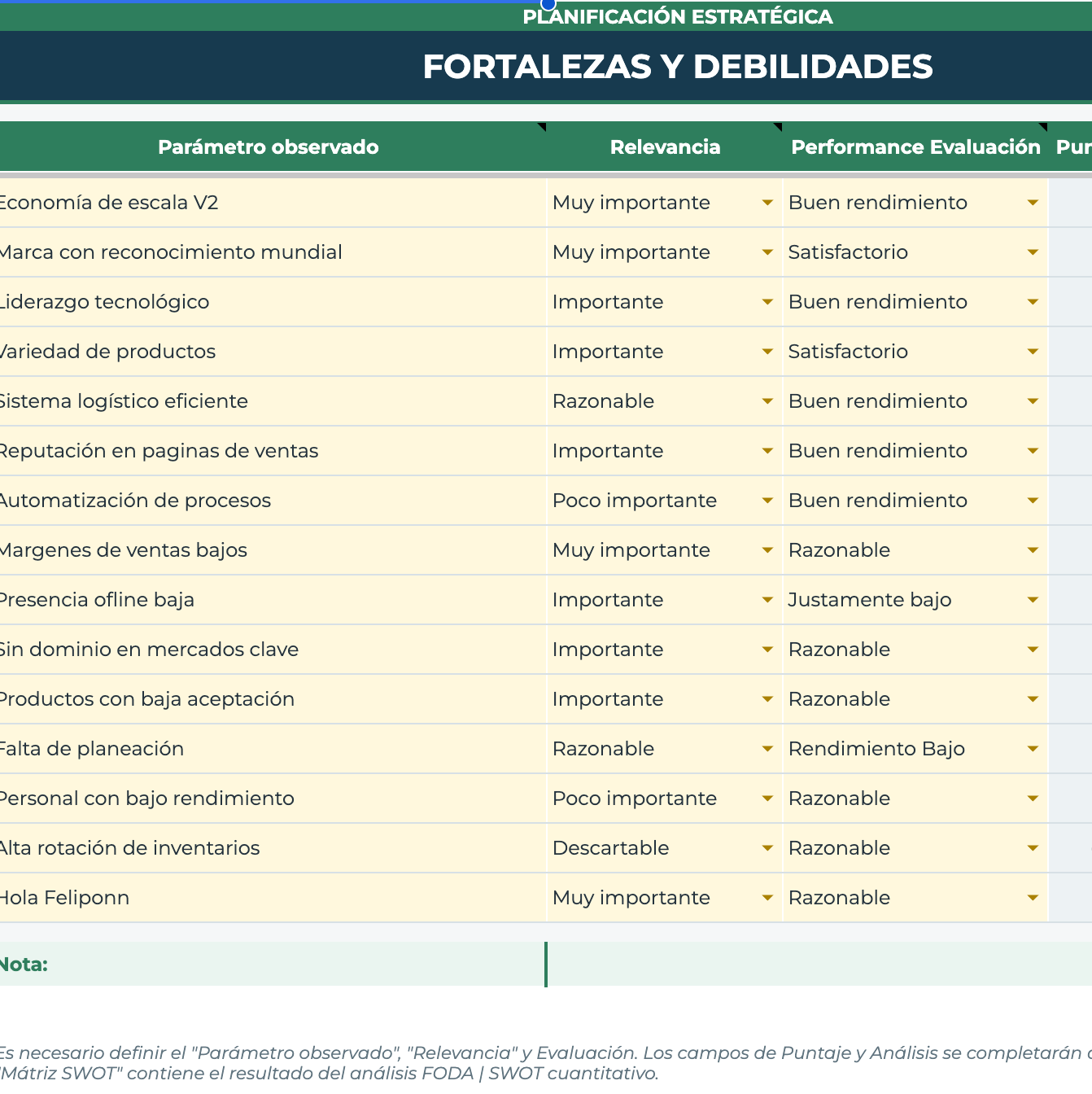Show Relevancia options for Falta de planeación

point(767,749)
